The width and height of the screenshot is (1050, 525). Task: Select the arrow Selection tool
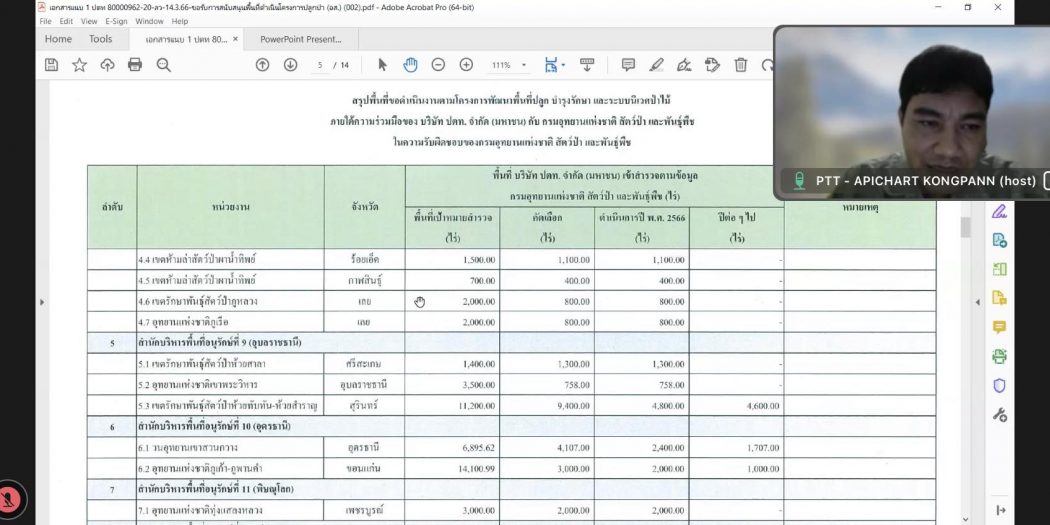382,65
